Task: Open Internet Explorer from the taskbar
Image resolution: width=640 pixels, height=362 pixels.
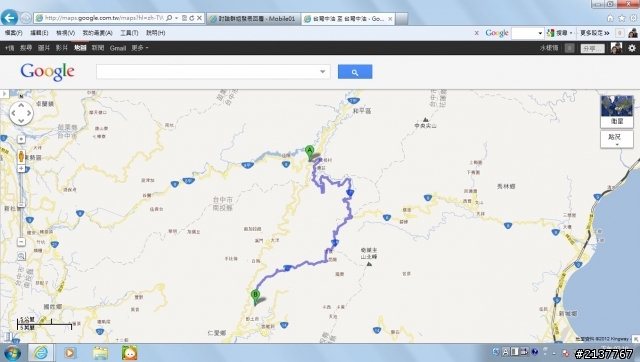Action: coord(40,353)
